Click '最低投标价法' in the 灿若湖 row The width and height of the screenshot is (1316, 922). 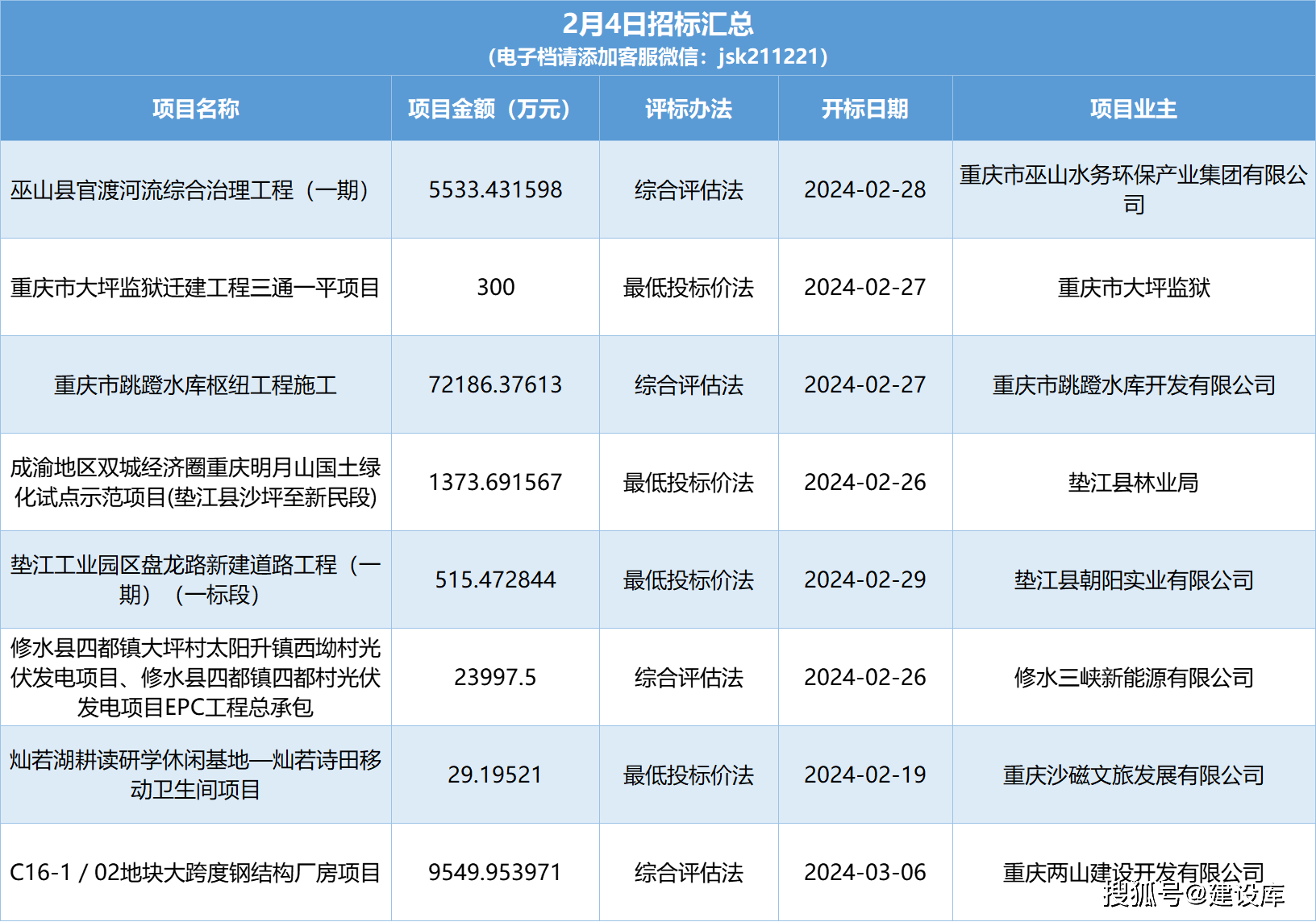pos(689,775)
